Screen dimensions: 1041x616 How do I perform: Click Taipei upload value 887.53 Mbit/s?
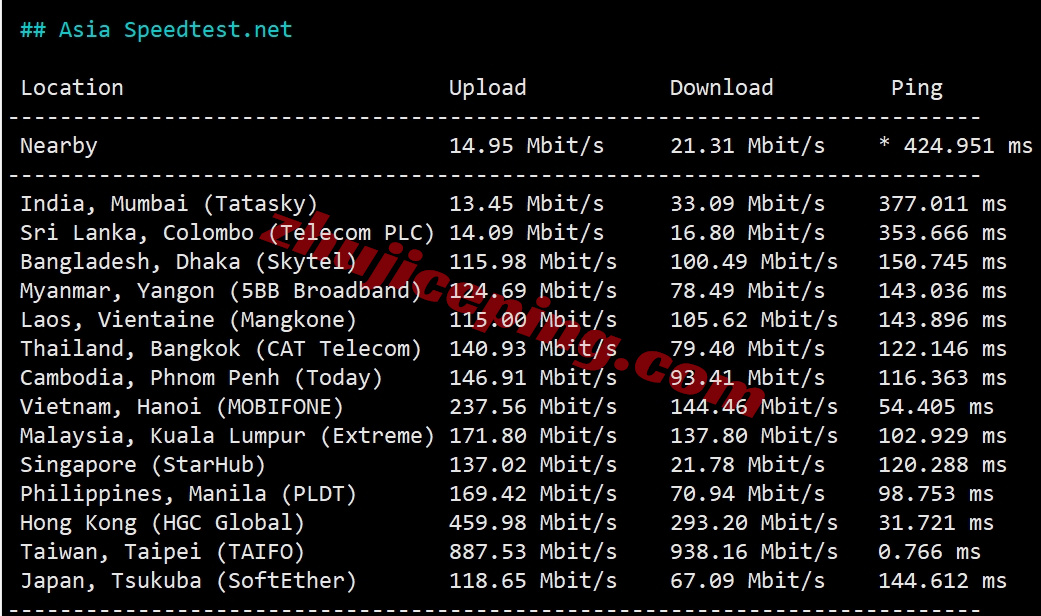533,552
